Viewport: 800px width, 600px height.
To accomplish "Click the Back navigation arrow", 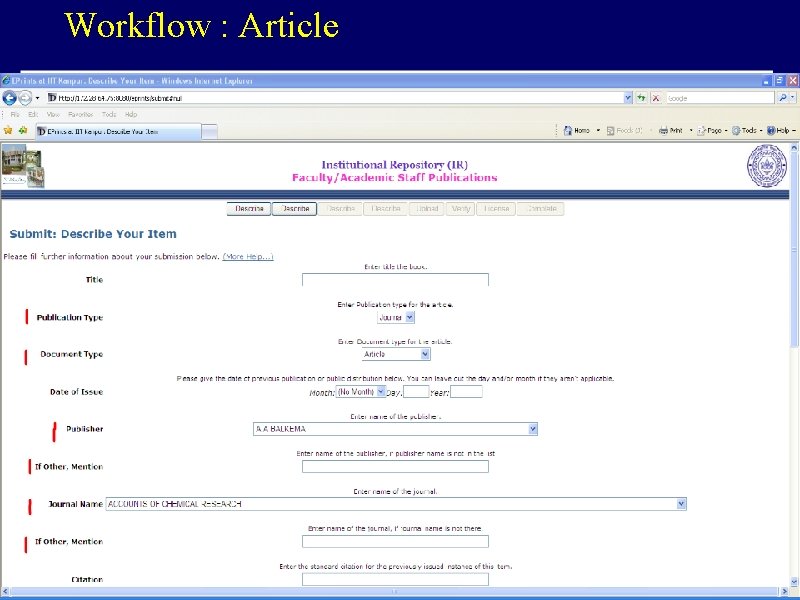I will [8, 98].
